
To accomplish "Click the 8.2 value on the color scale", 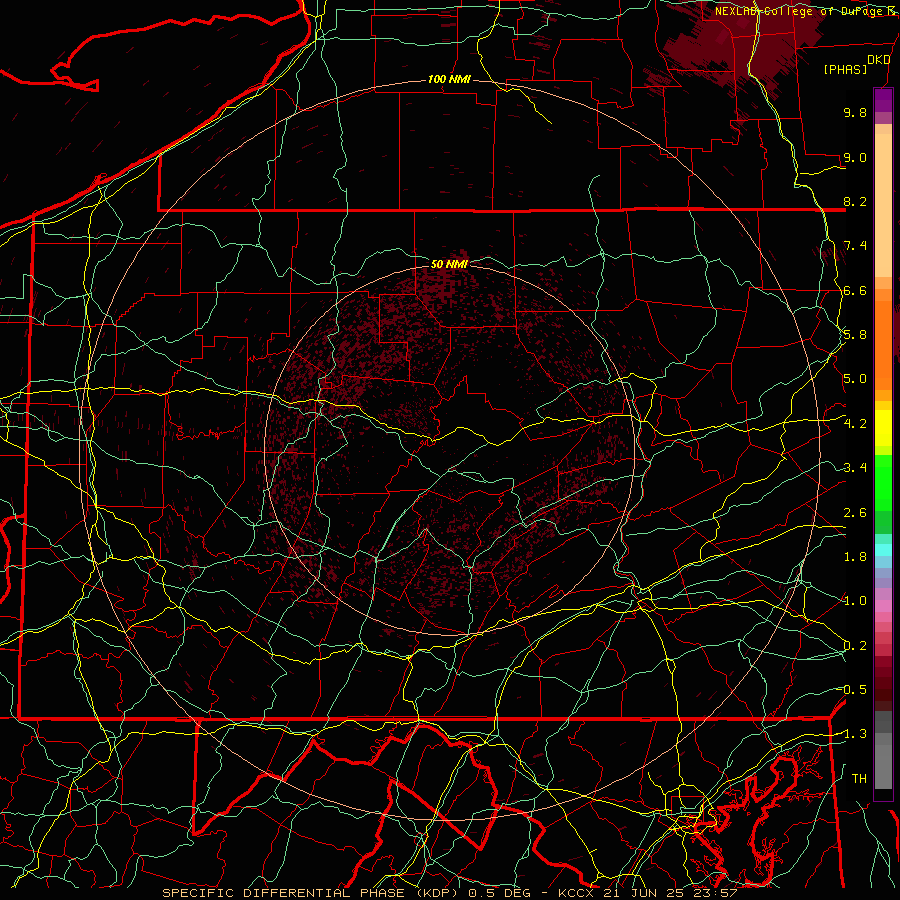I will tap(855, 201).
